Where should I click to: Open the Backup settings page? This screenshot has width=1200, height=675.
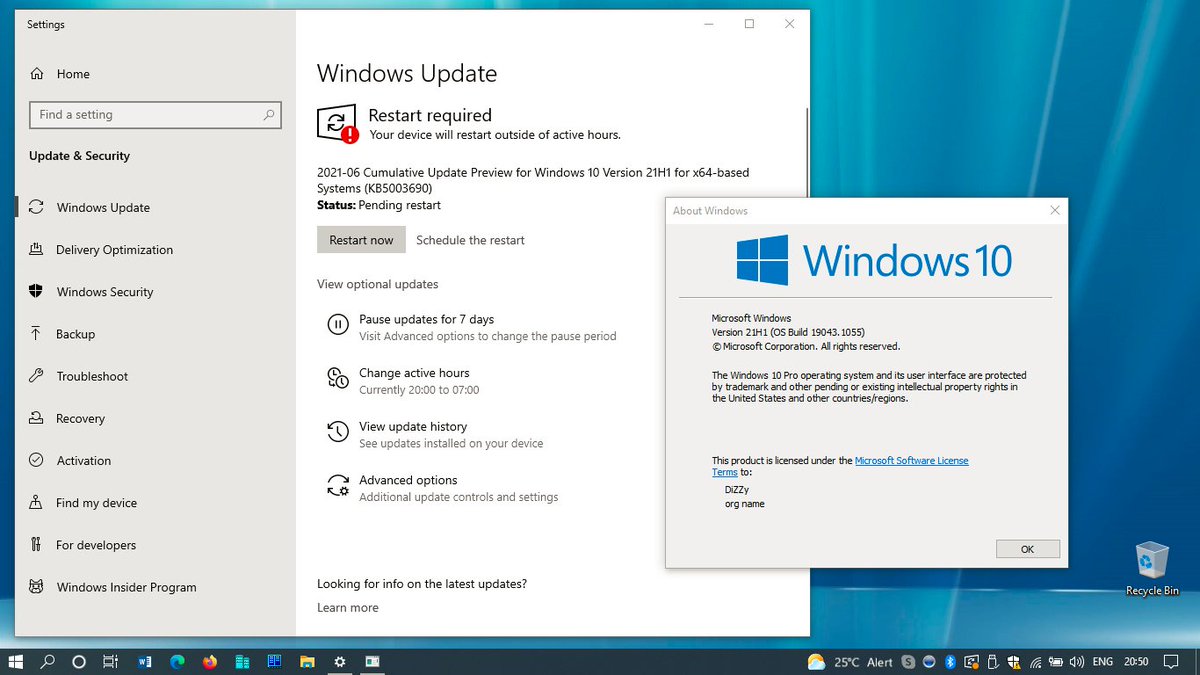(75, 334)
